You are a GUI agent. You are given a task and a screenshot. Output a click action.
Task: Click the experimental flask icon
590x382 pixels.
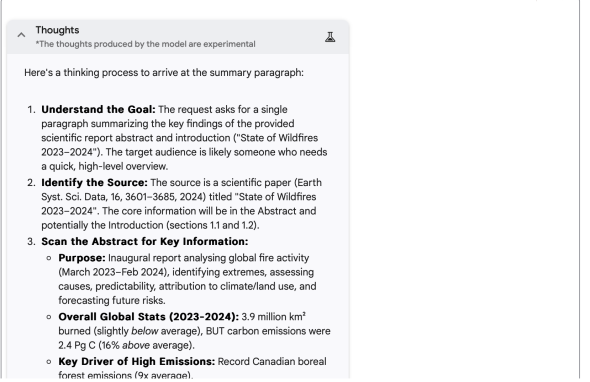point(330,37)
